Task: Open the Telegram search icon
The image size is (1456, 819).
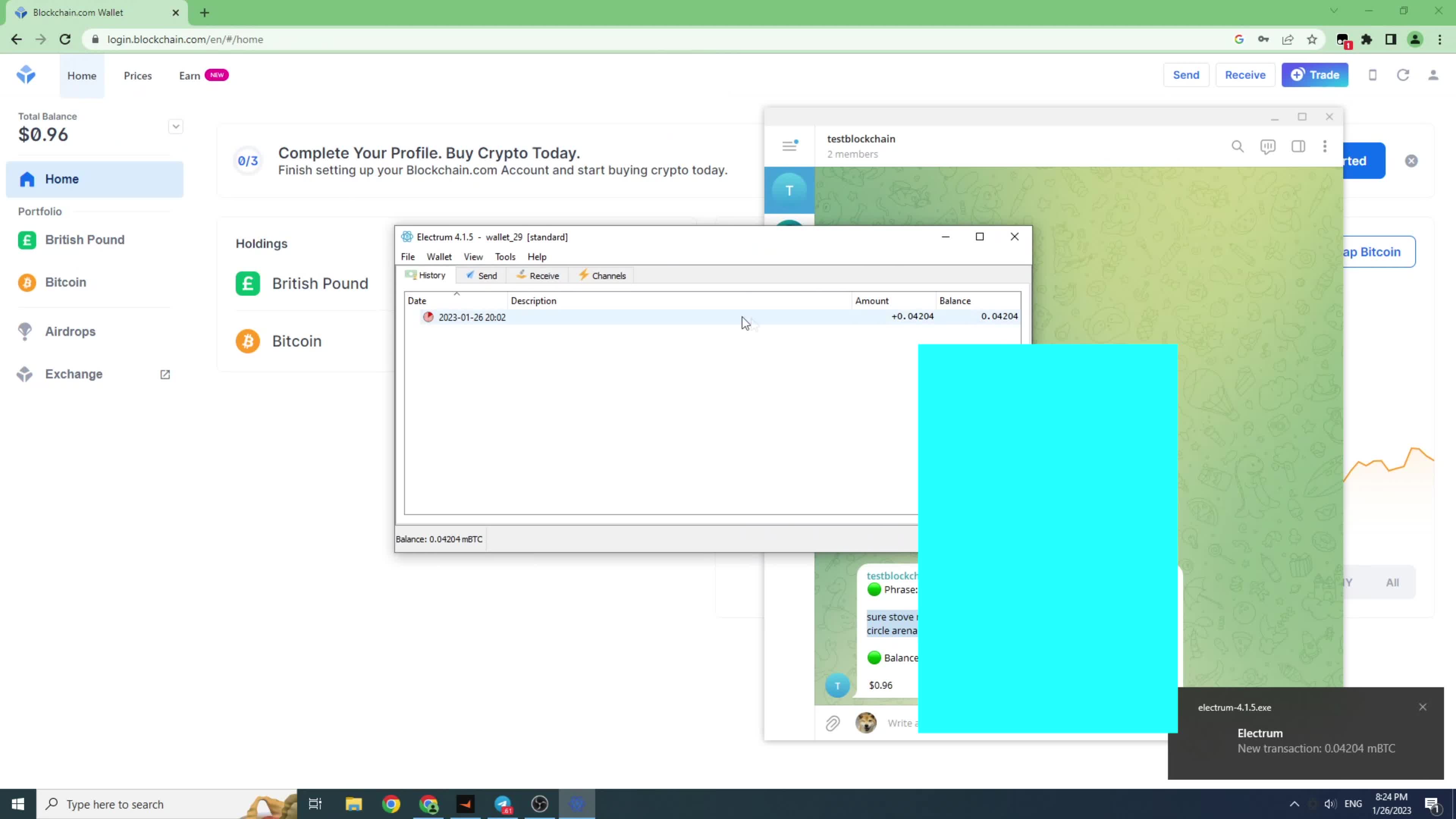Action: tap(1237, 147)
